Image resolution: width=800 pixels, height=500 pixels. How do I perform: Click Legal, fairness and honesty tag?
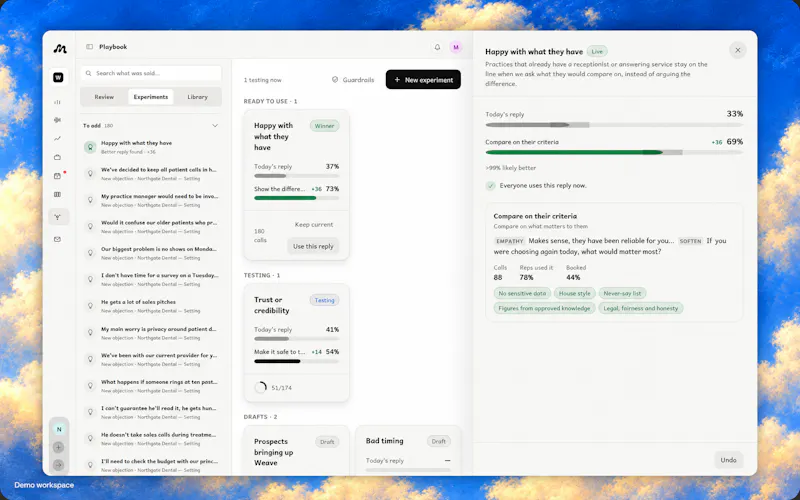[x=640, y=308]
